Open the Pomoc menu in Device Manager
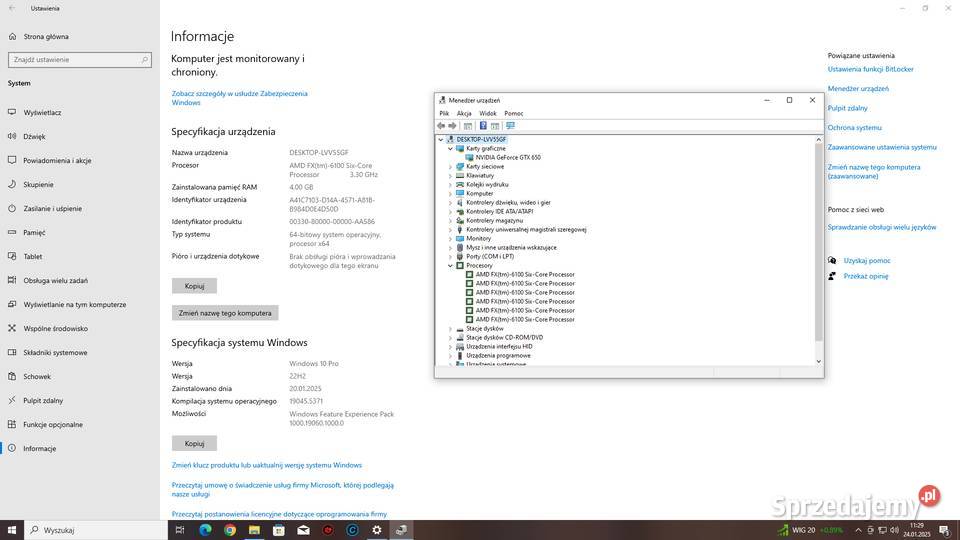 tap(514, 113)
